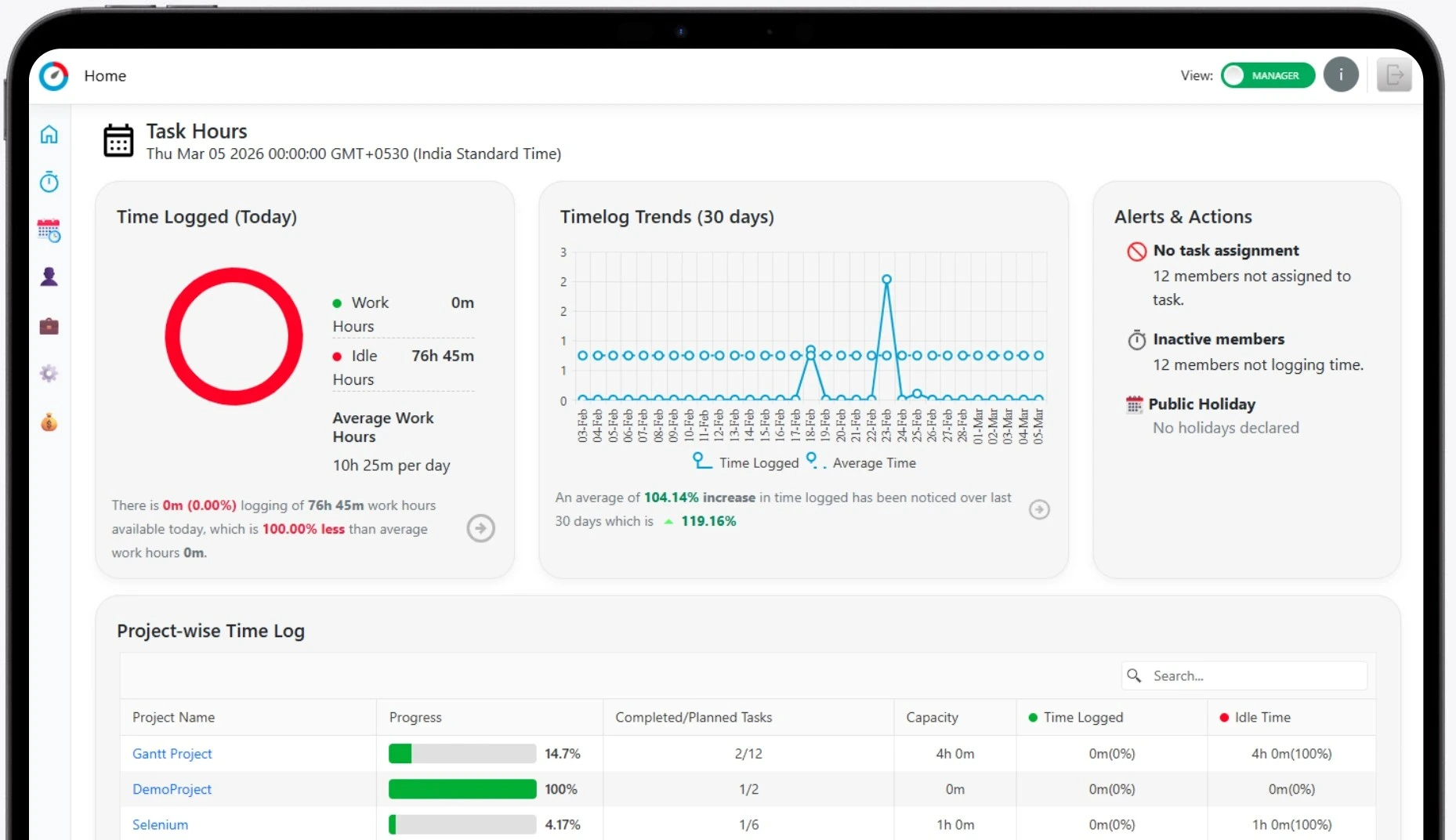
Task: Toggle the Manager view switch
Action: pyautogui.click(x=1267, y=75)
